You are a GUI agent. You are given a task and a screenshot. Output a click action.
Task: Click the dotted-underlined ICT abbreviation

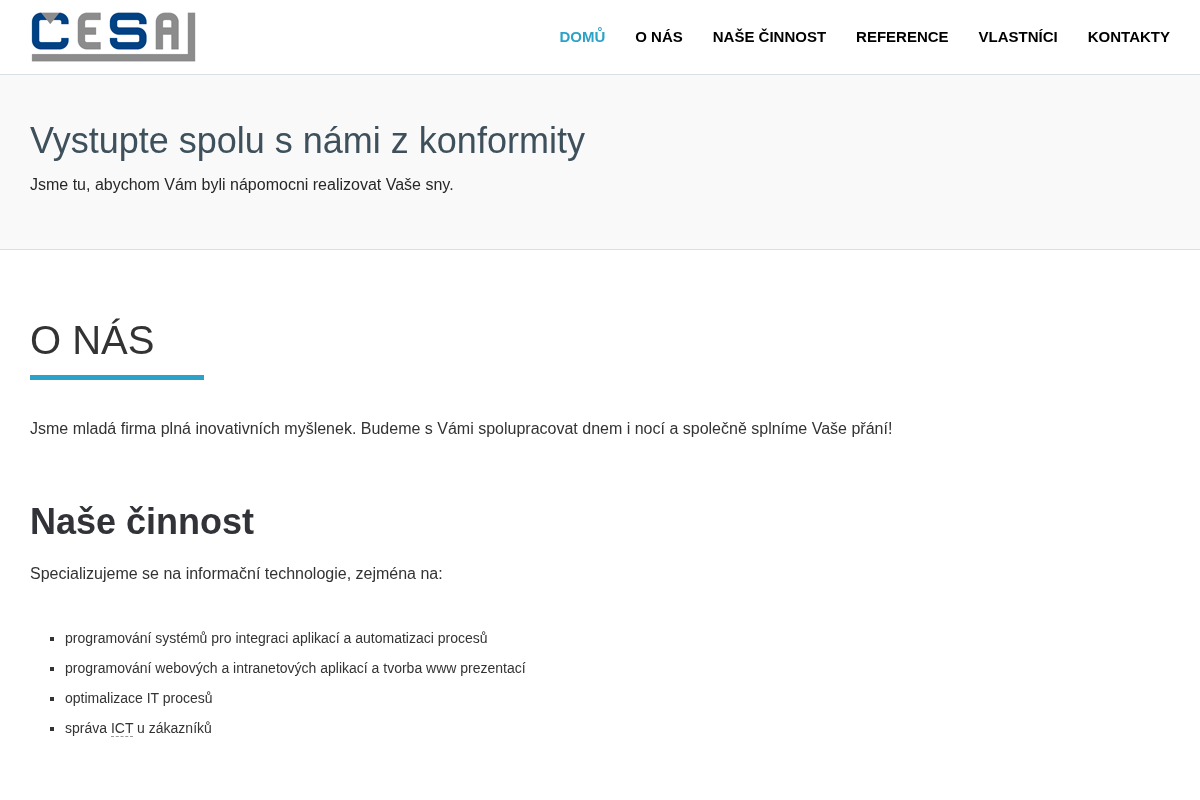pyautogui.click(x=122, y=728)
